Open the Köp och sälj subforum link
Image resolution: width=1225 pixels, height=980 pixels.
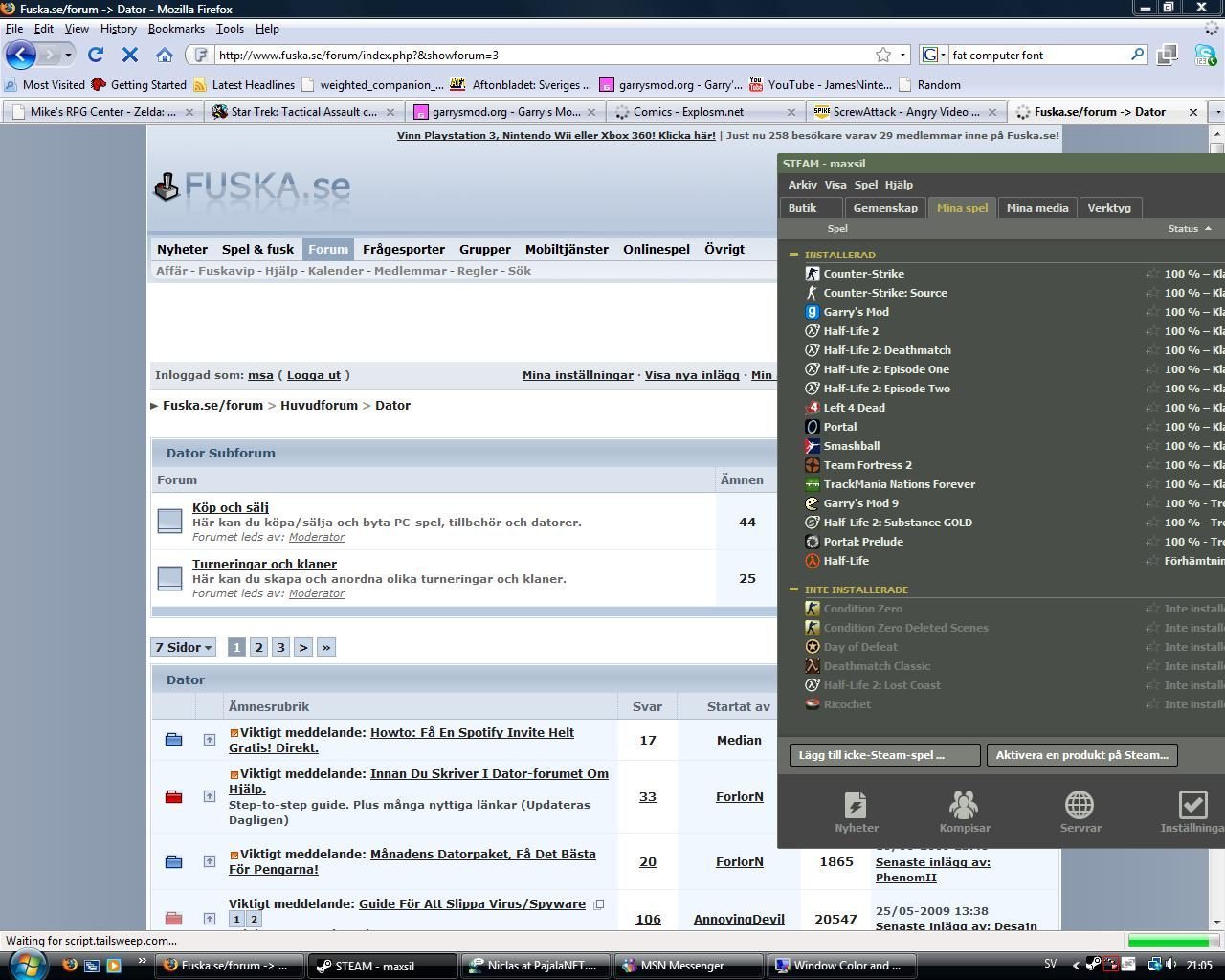click(x=231, y=507)
